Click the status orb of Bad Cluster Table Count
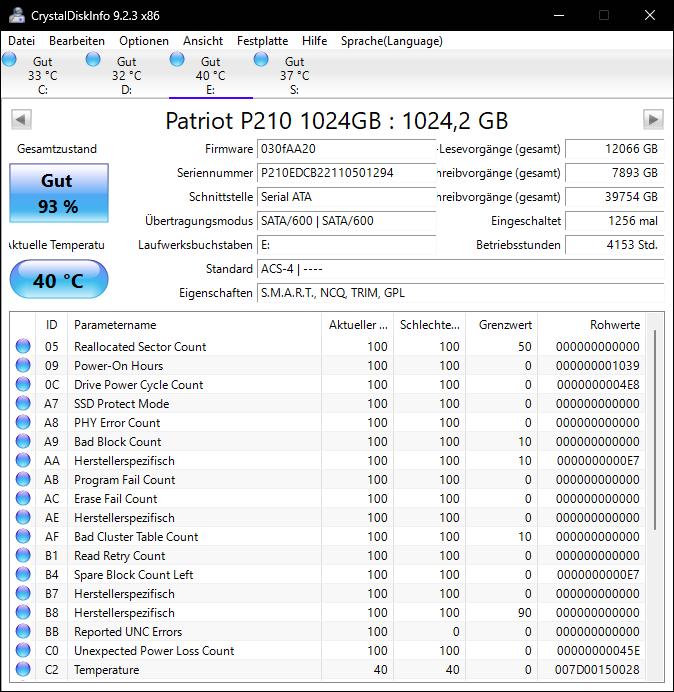The height and width of the screenshot is (692, 674). pos(23,536)
